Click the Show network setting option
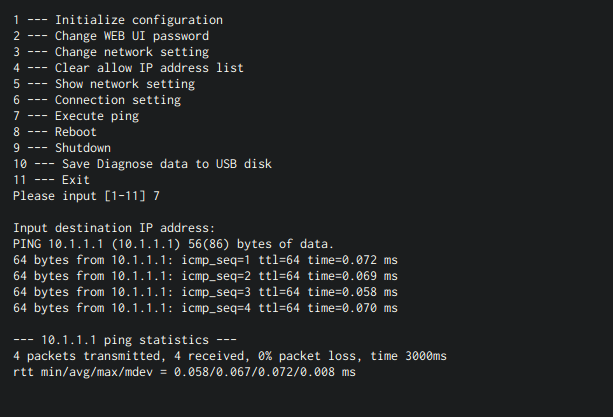Image resolution: width=613 pixels, height=417 pixels. coord(104,84)
